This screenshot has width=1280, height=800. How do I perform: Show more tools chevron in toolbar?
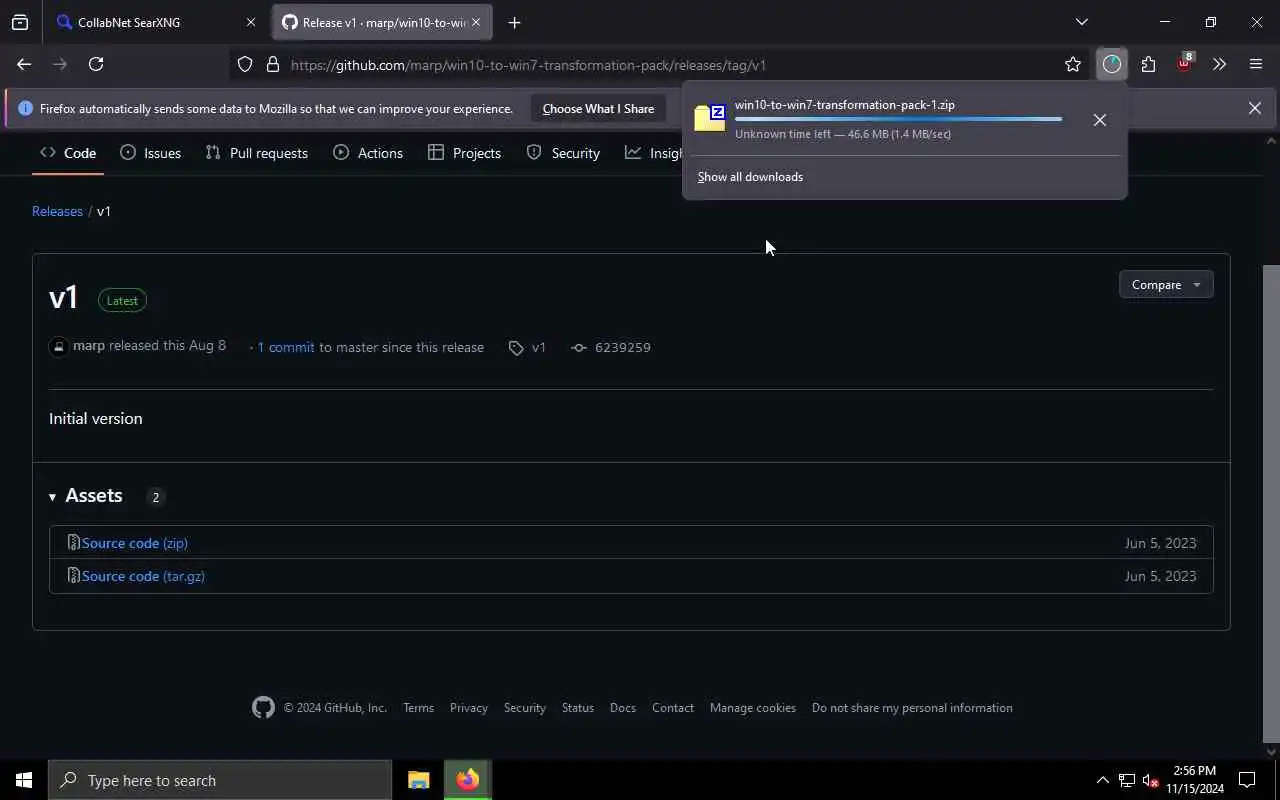[1219, 64]
